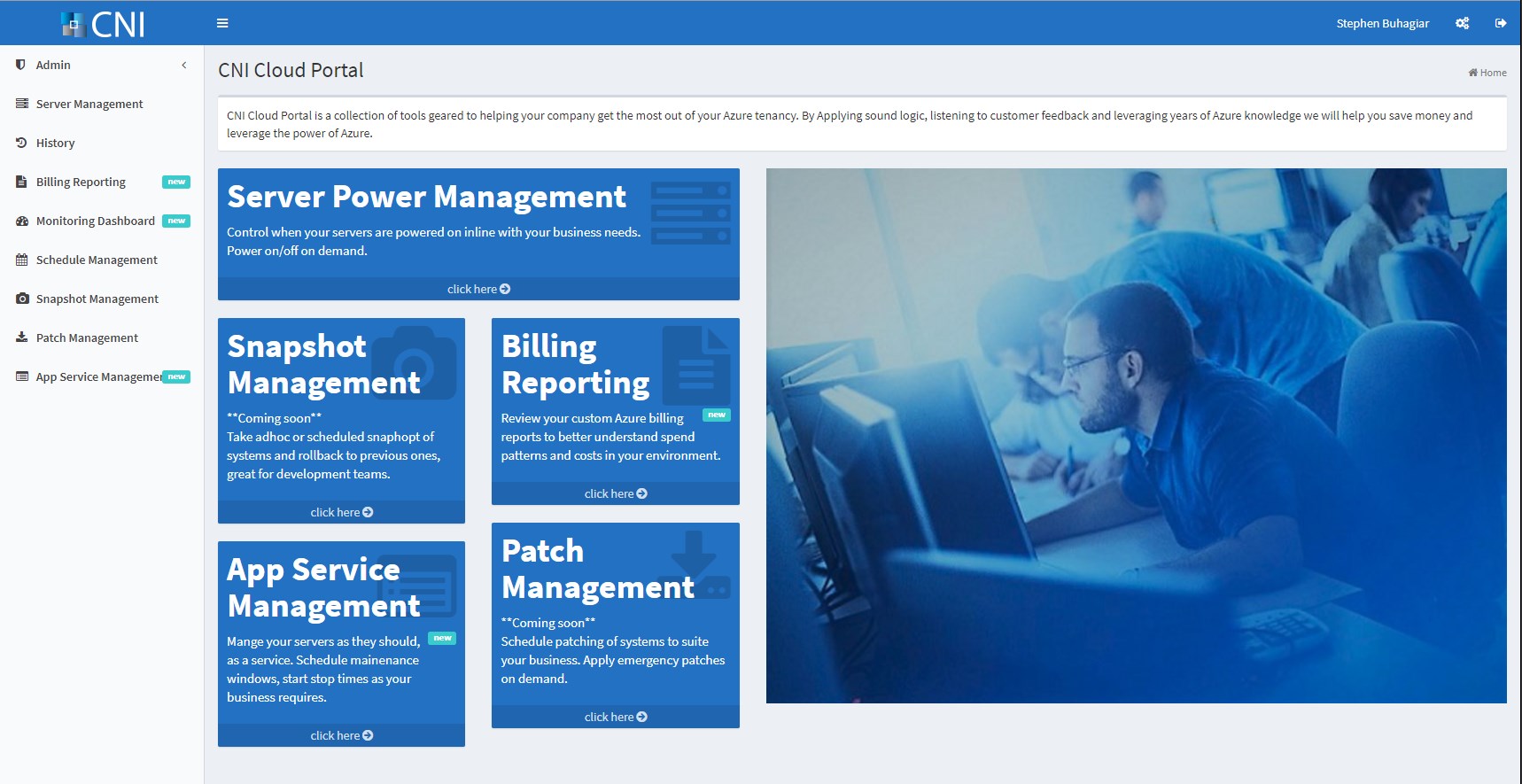Image resolution: width=1522 pixels, height=784 pixels.
Task: Click the Billing Reporting document icon in sidebar
Action: coord(21,182)
